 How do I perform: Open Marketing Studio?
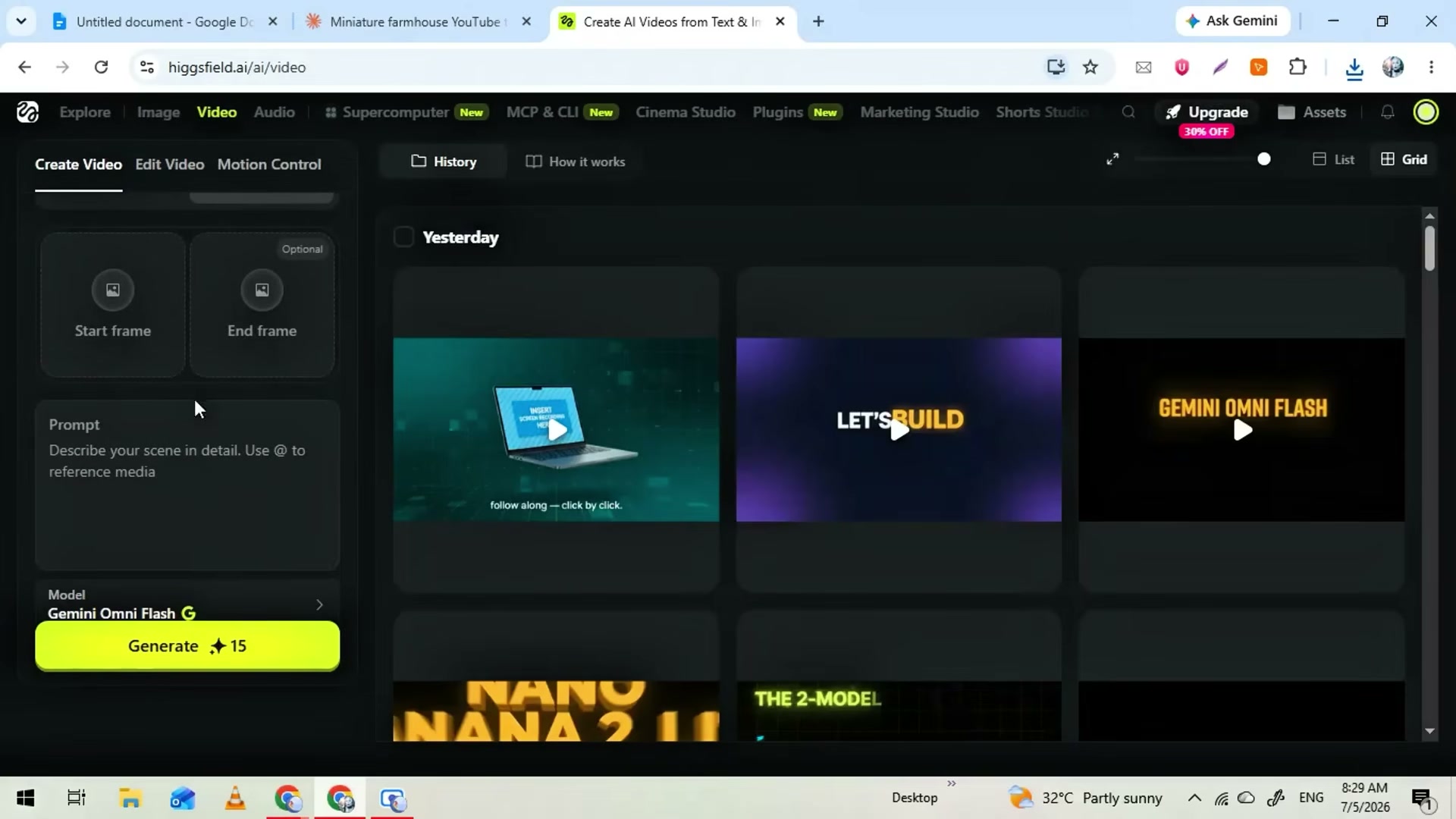point(919,112)
